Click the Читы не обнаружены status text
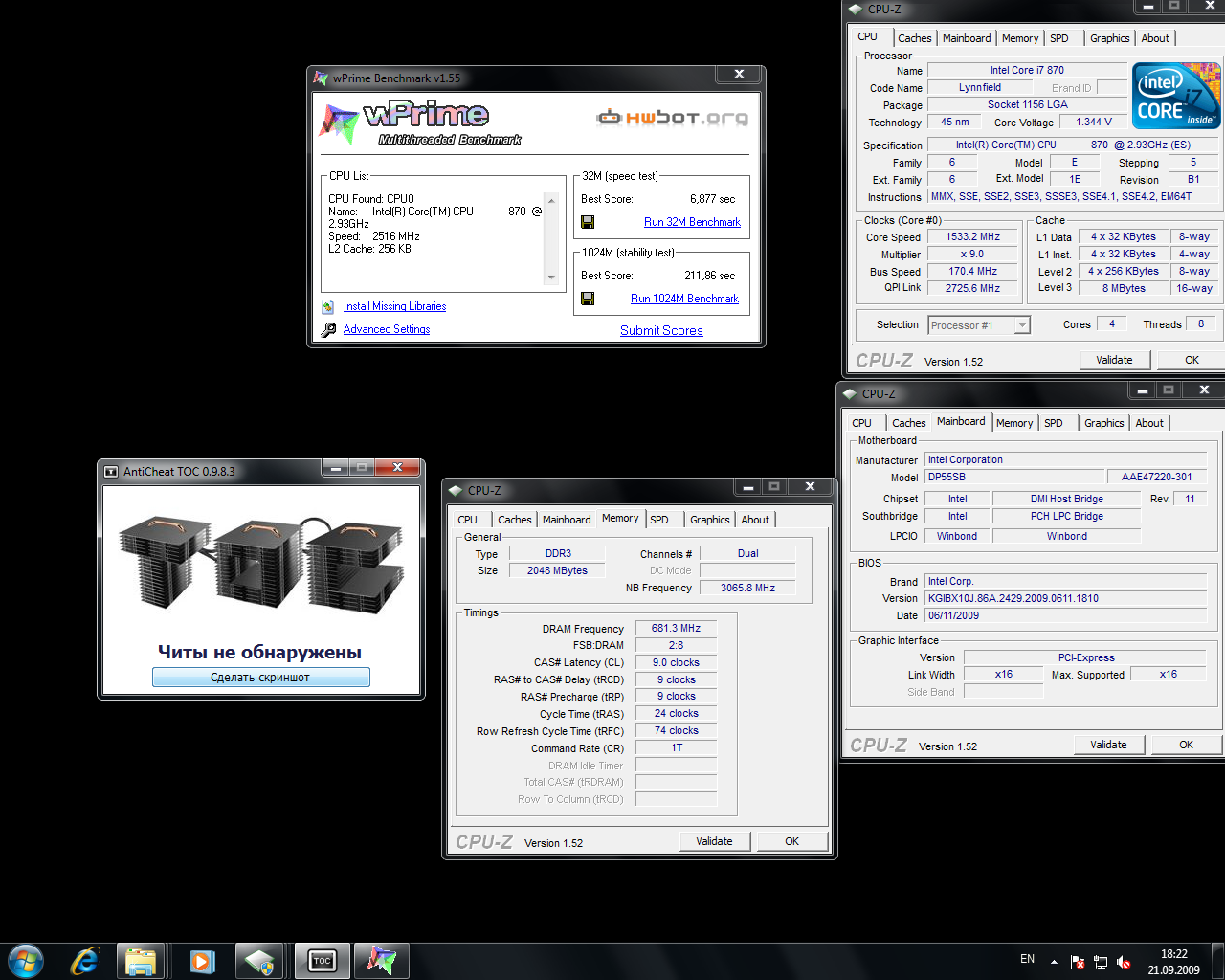 259,652
